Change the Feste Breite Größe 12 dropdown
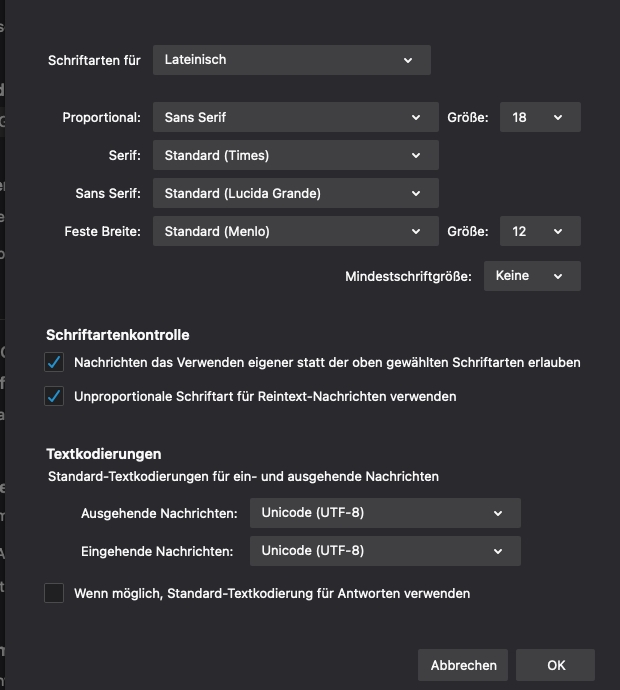The height and width of the screenshot is (690, 620). click(x=540, y=232)
